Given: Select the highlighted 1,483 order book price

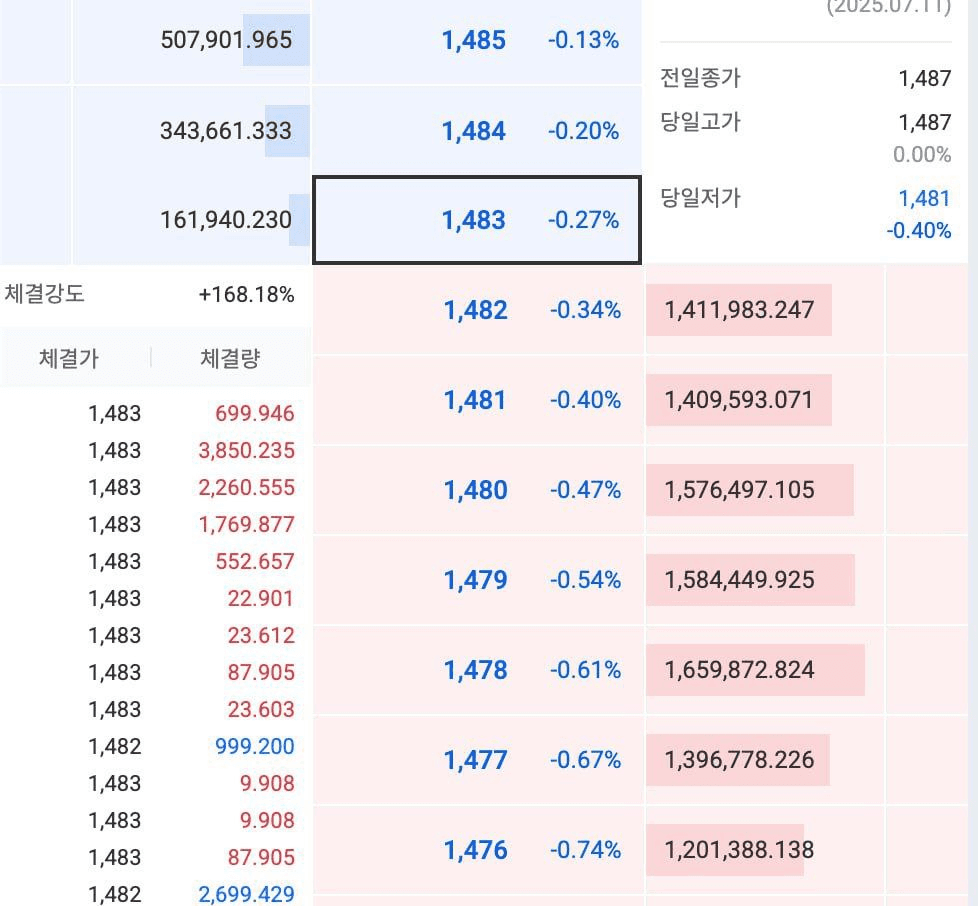Looking at the screenshot, I should pos(475,220).
